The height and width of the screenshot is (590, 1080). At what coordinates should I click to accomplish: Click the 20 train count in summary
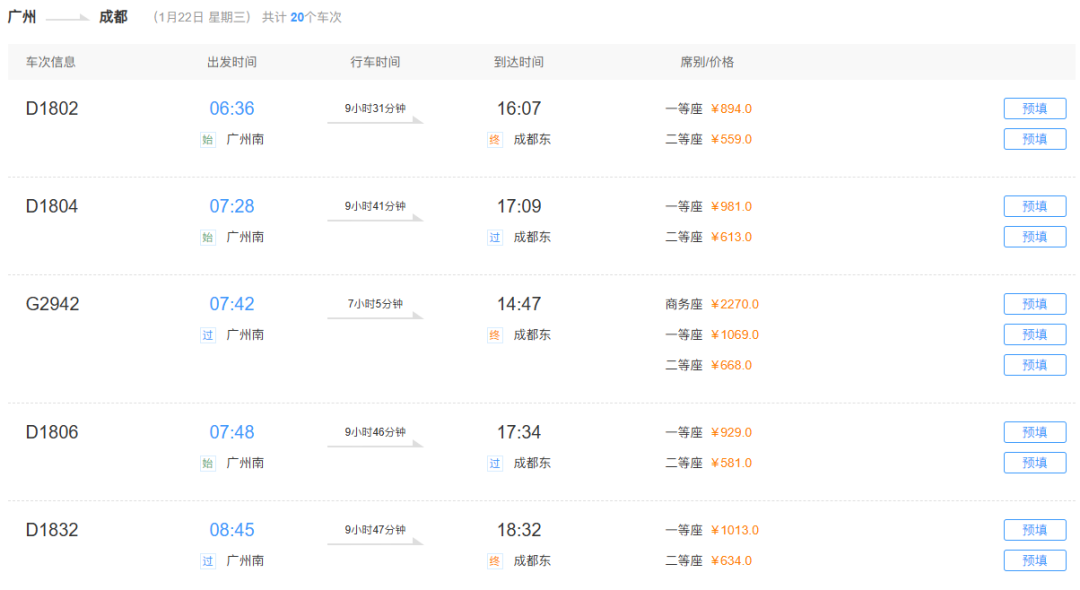[x=297, y=18]
